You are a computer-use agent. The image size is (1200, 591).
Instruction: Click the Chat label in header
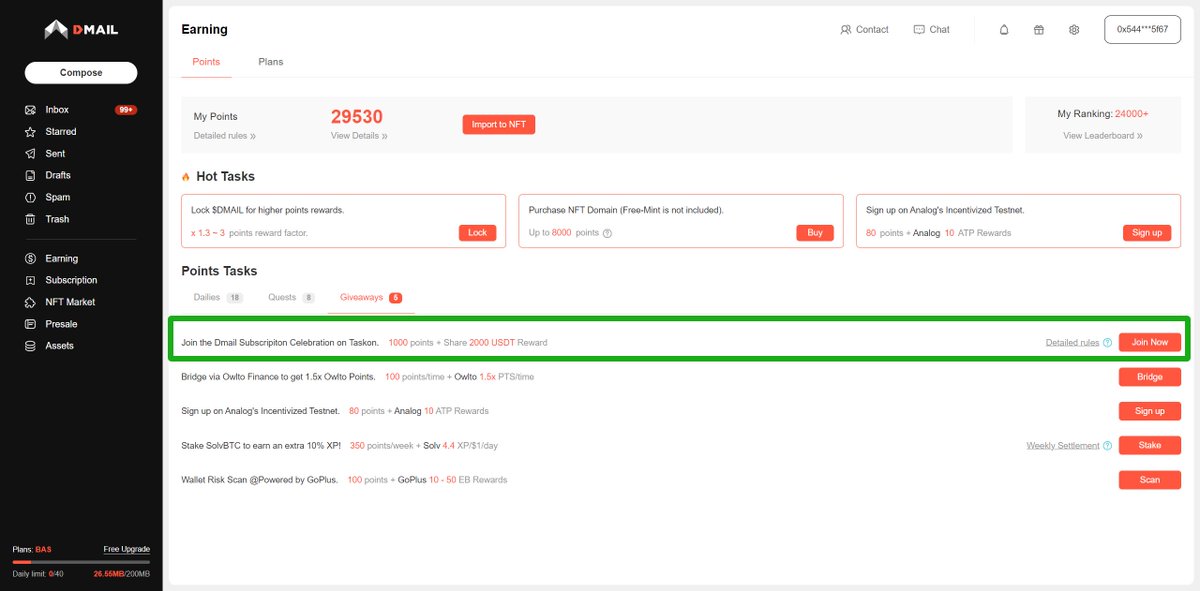point(940,30)
